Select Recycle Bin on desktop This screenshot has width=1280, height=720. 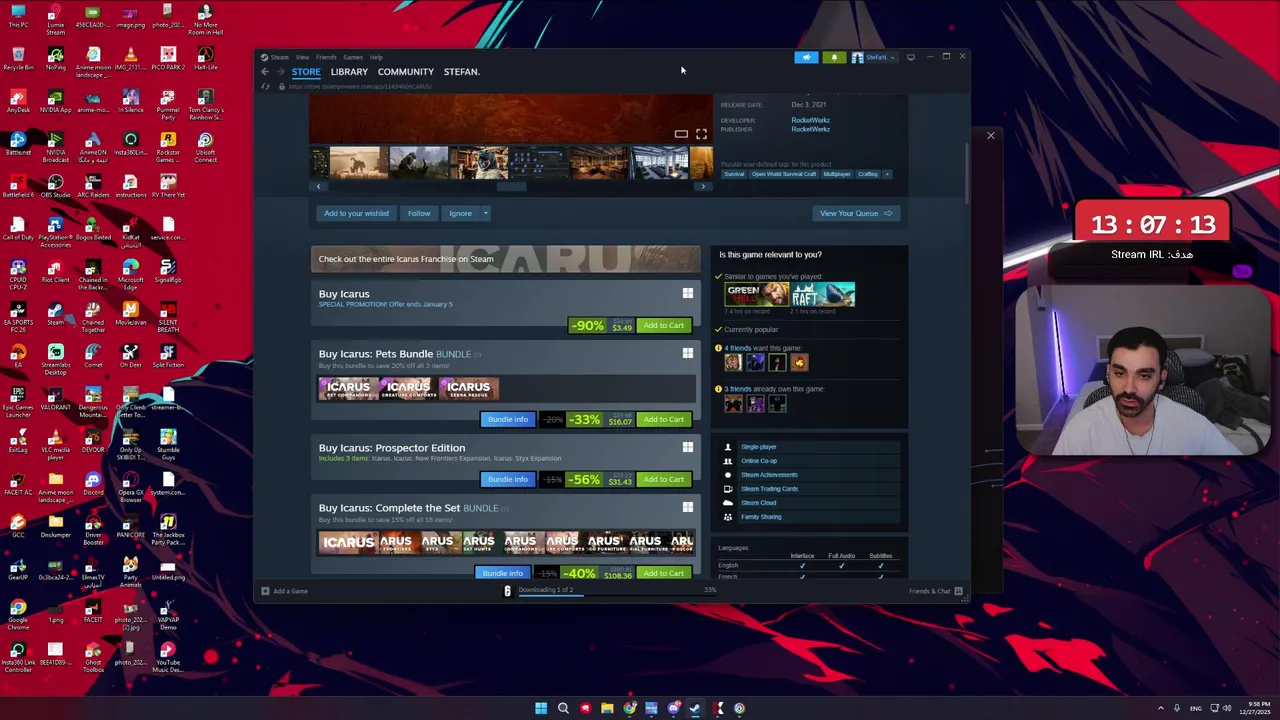pos(18,58)
